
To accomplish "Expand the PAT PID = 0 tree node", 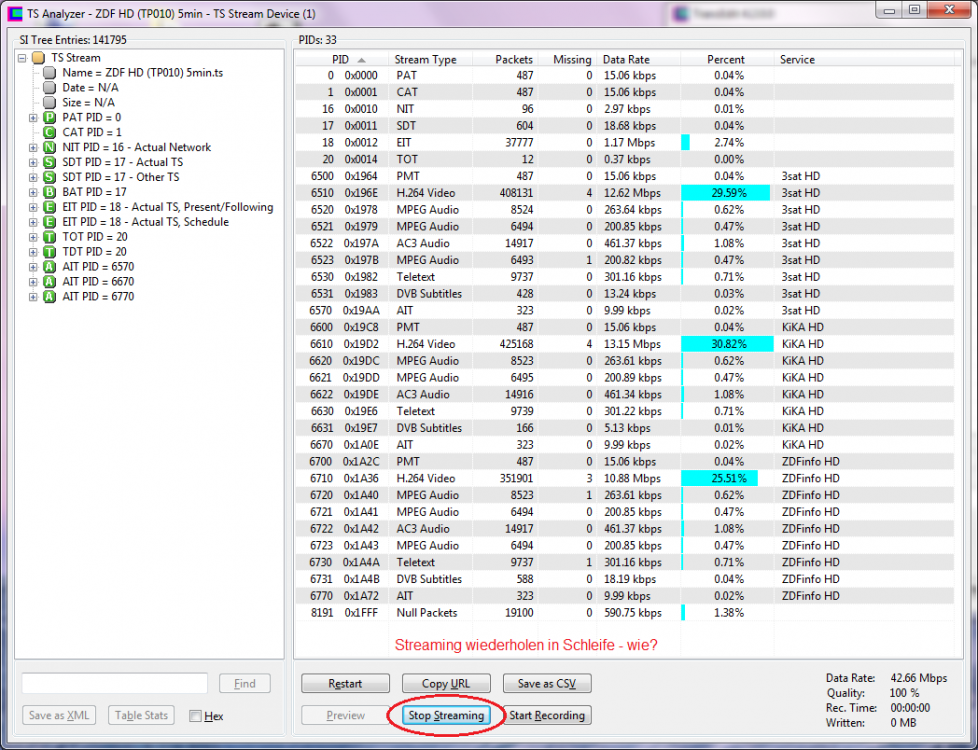I will (x=33, y=118).
